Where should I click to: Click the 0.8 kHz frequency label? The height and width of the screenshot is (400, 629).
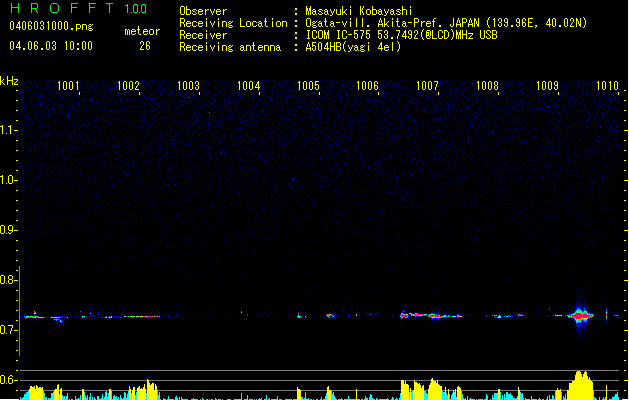[x=8, y=280]
